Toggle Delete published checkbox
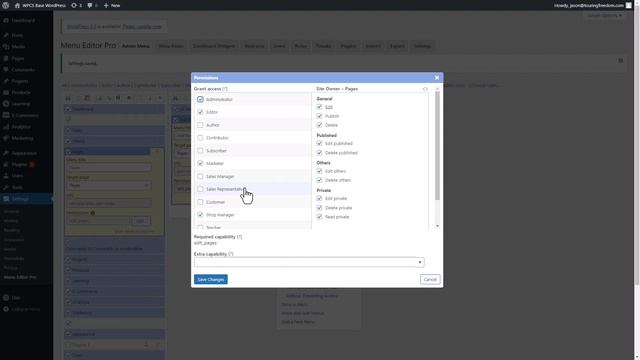Screen dimensions: 640x360 tap(319, 153)
